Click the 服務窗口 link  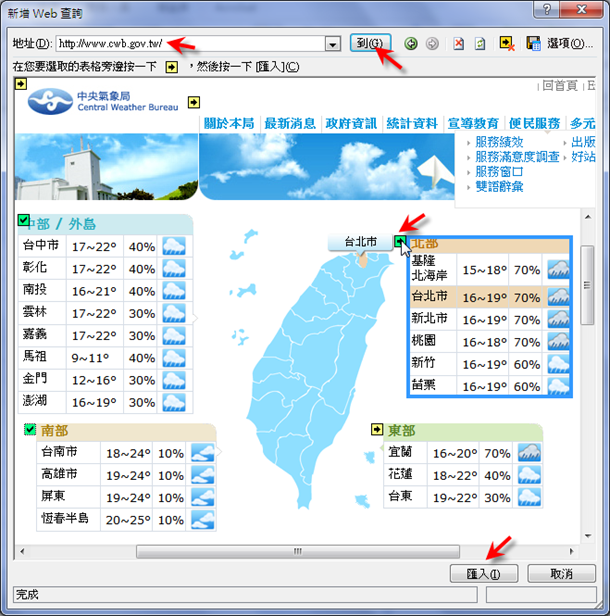click(499, 172)
